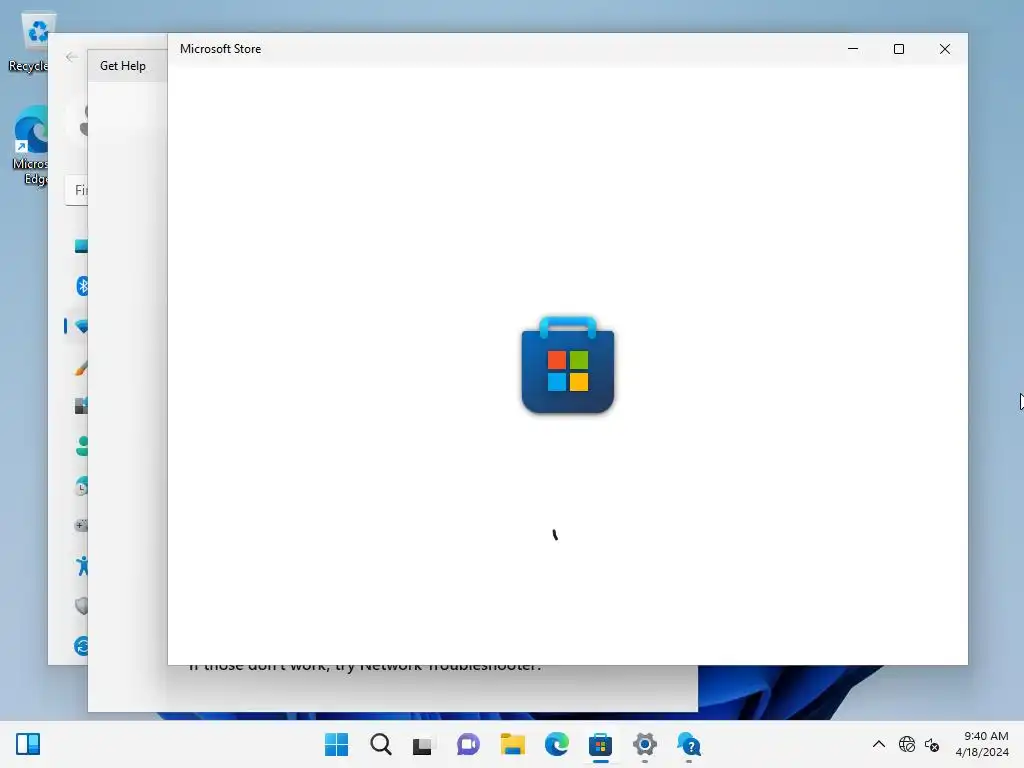Open Task View on the taskbar
Viewport: 1024px width, 768px height.
(x=423, y=744)
